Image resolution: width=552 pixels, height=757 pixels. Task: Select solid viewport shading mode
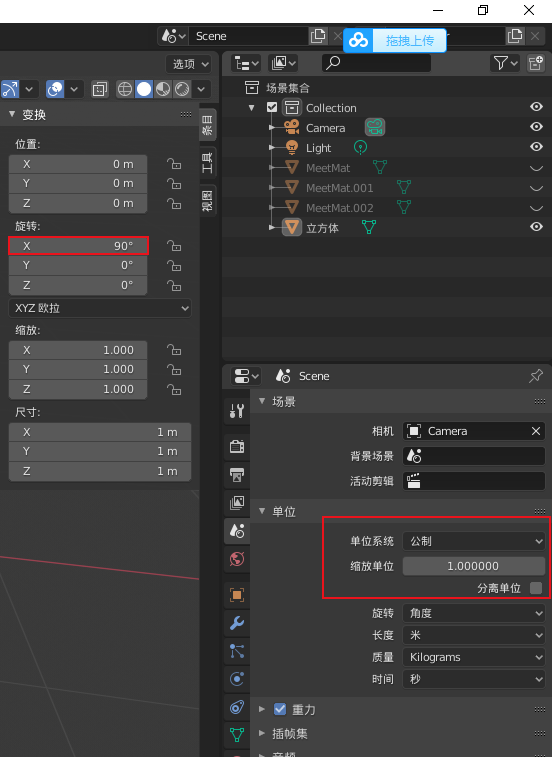(x=144, y=89)
